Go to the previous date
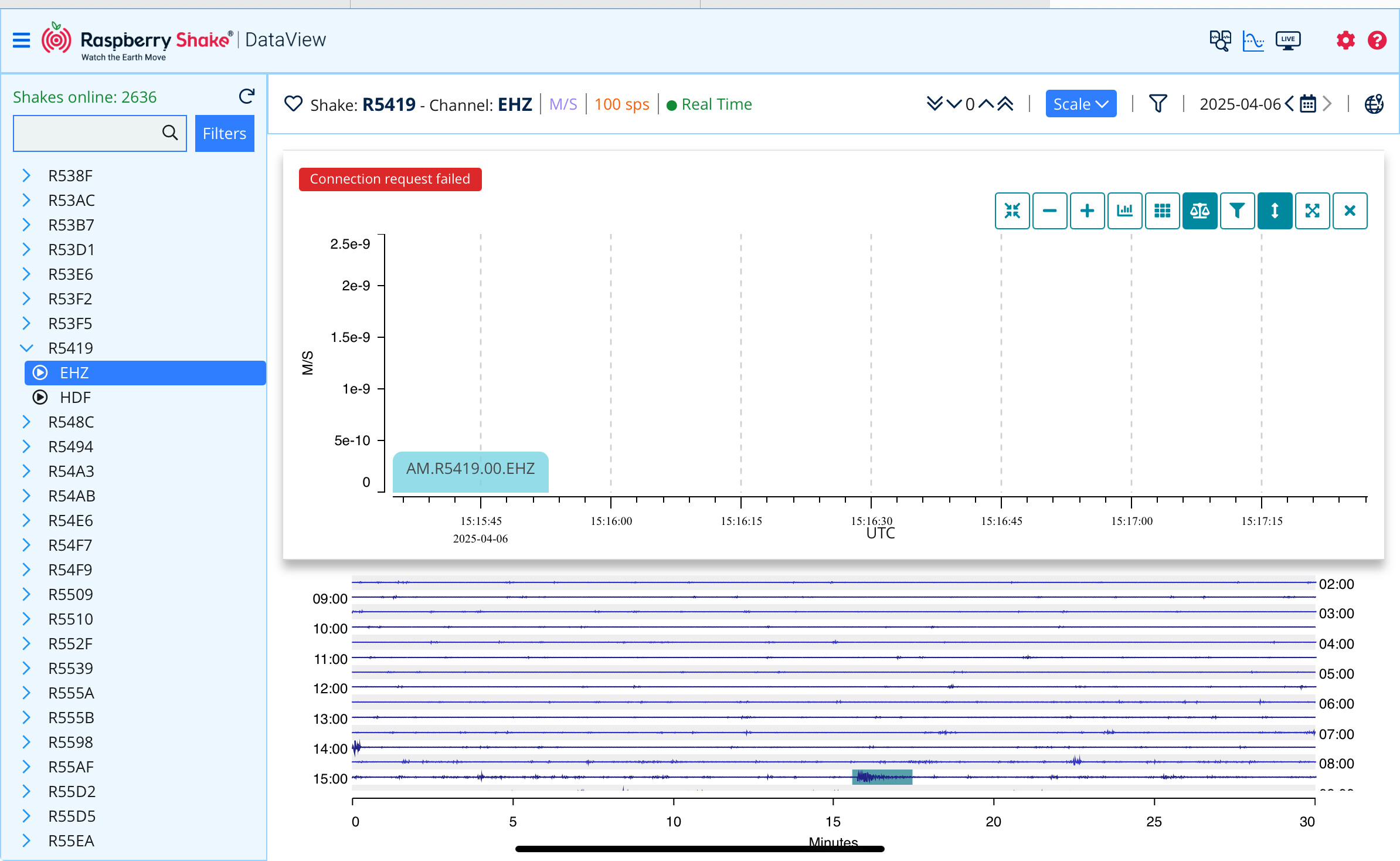 (x=1289, y=104)
